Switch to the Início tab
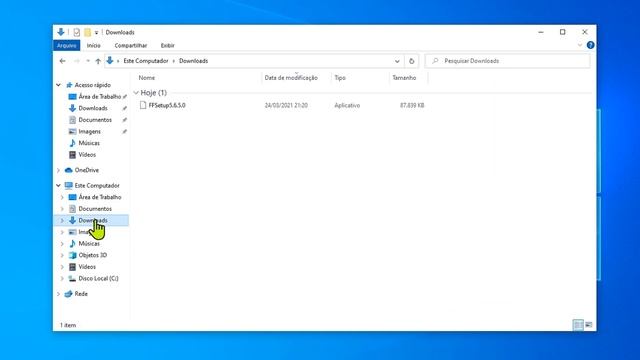 click(93, 45)
